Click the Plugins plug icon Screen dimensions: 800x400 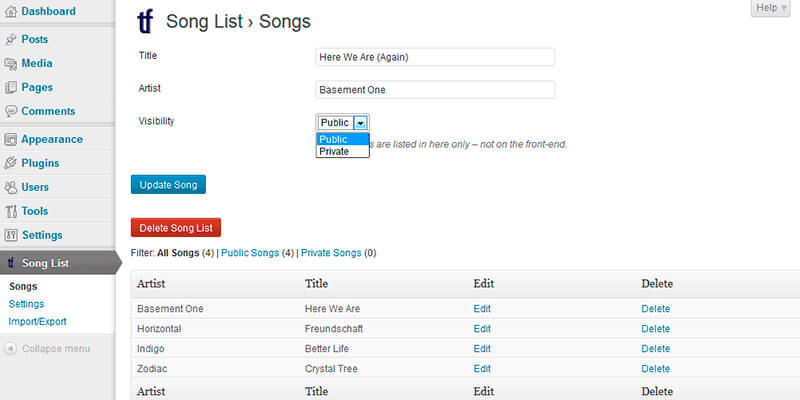click(11, 164)
